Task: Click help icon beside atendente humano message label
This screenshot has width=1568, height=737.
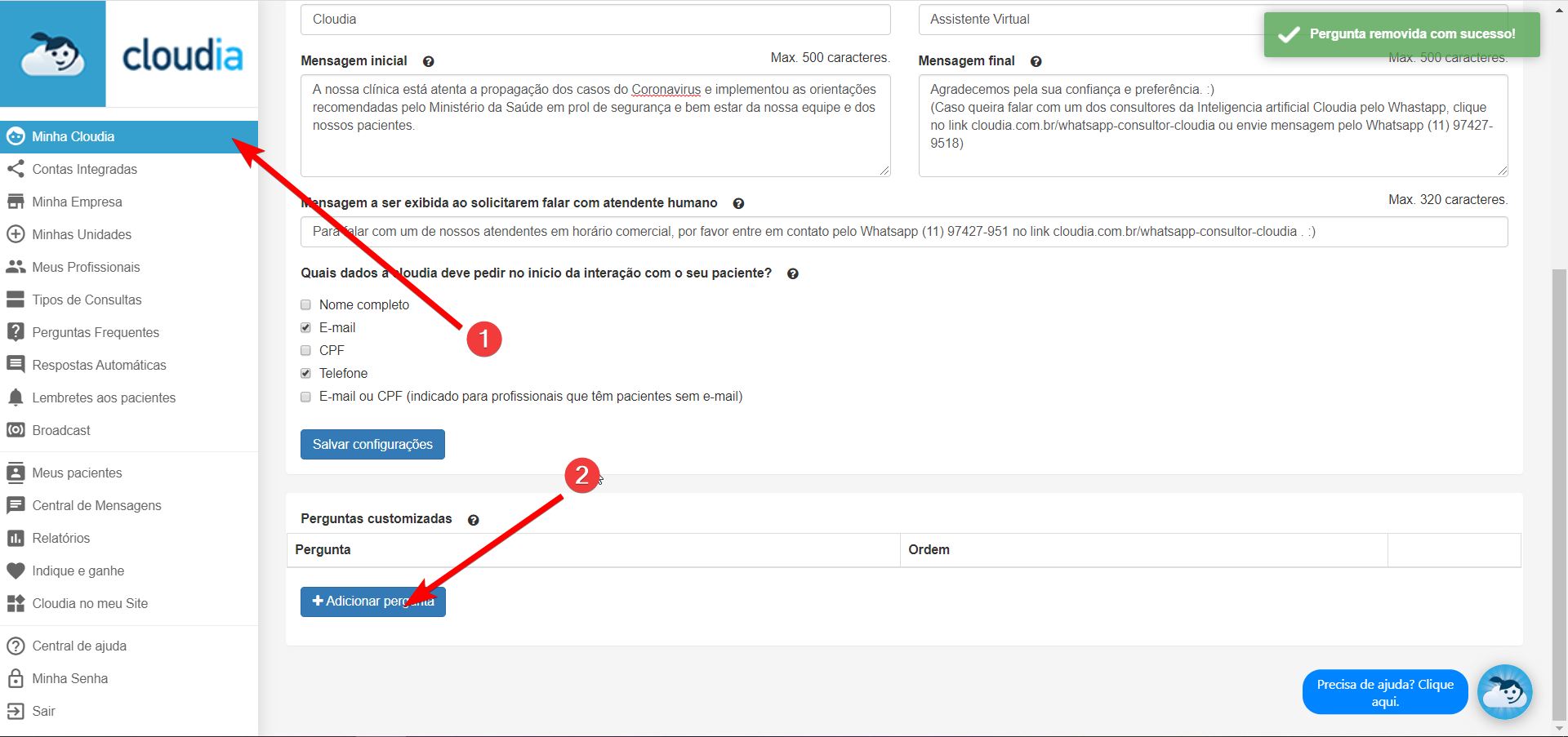Action: (x=738, y=203)
